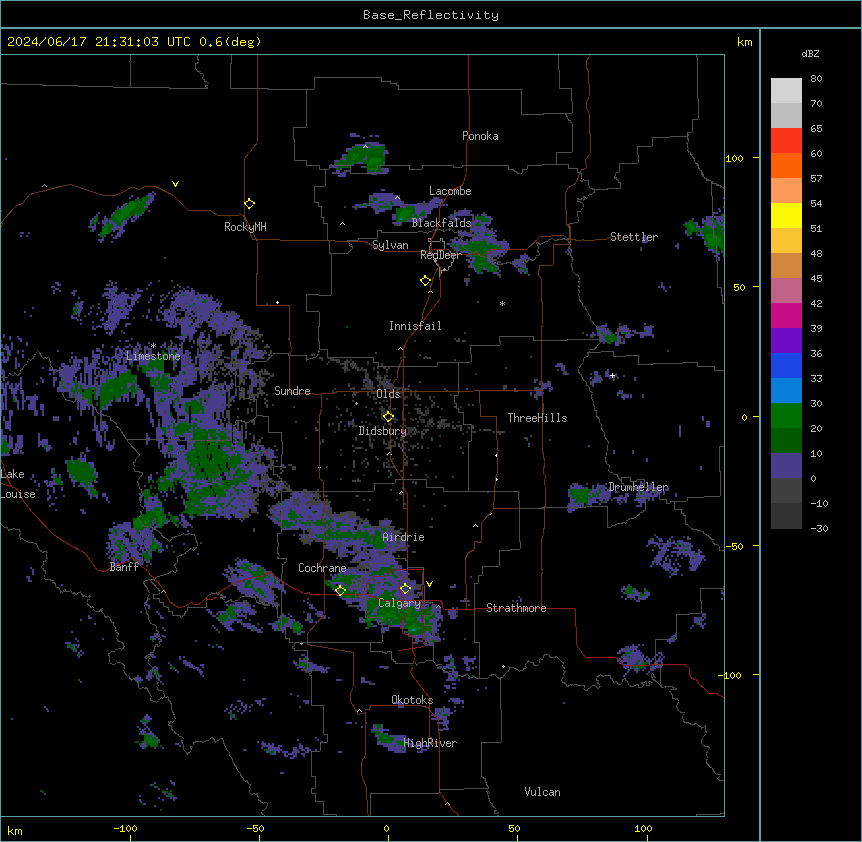This screenshot has height=842, width=862.
Task: Click the RockyMH label
Action: 245,227
